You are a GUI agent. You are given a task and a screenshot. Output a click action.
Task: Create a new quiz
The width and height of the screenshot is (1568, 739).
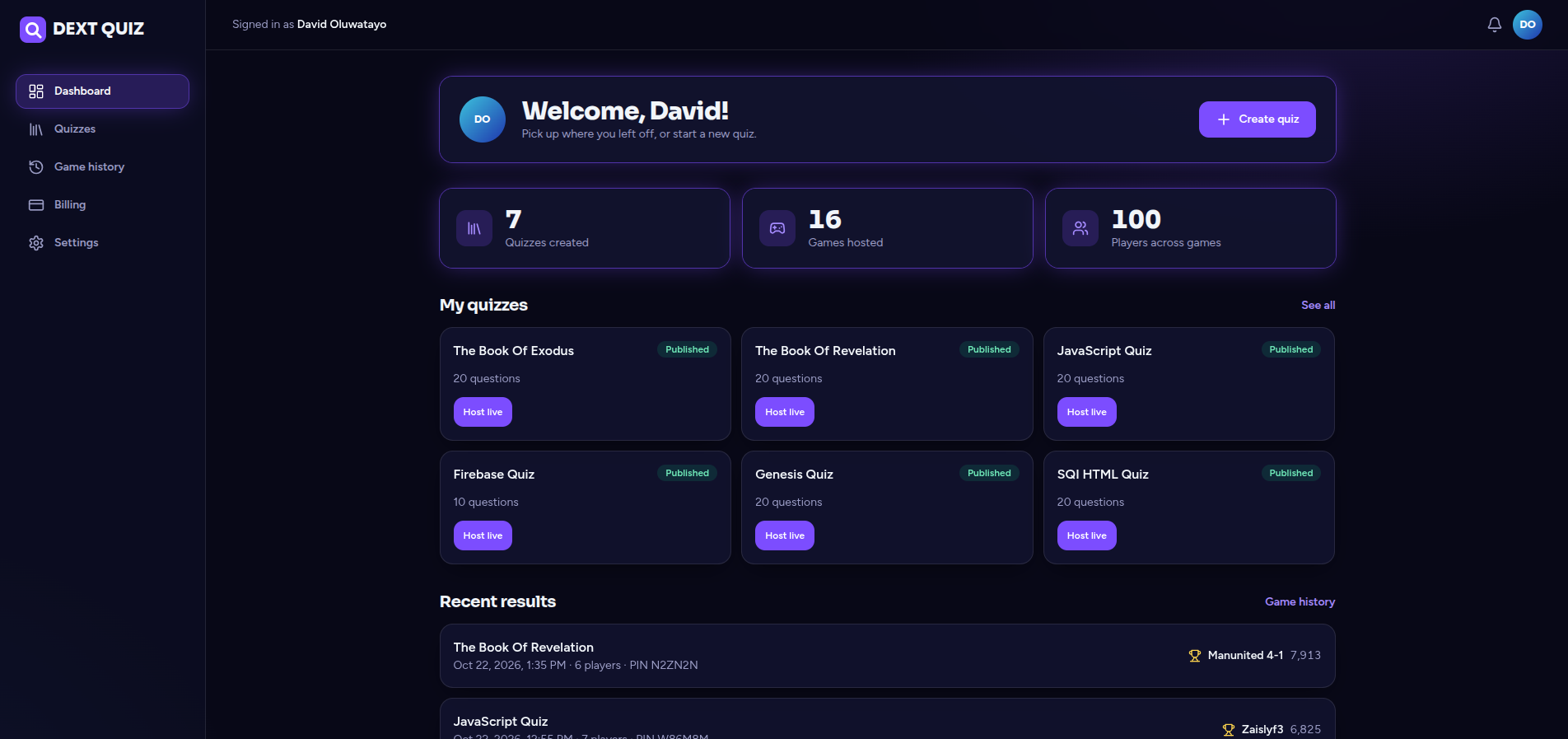[1257, 119]
